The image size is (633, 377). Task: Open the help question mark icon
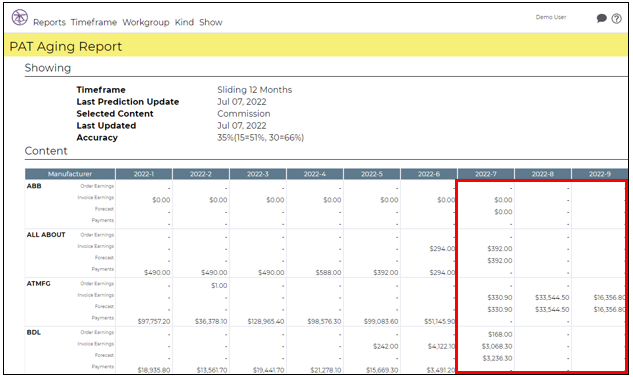click(616, 18)
